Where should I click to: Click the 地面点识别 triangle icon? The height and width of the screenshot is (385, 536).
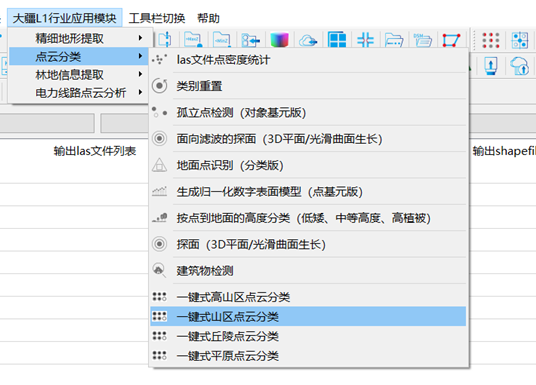159,165
